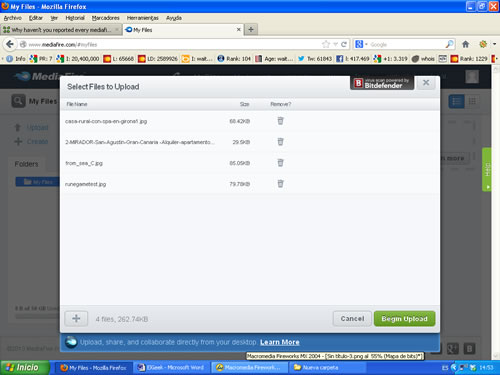Remove runegametest.jpg using its trash icon
The height and width of the screenshot is (375, 500).
280,184
